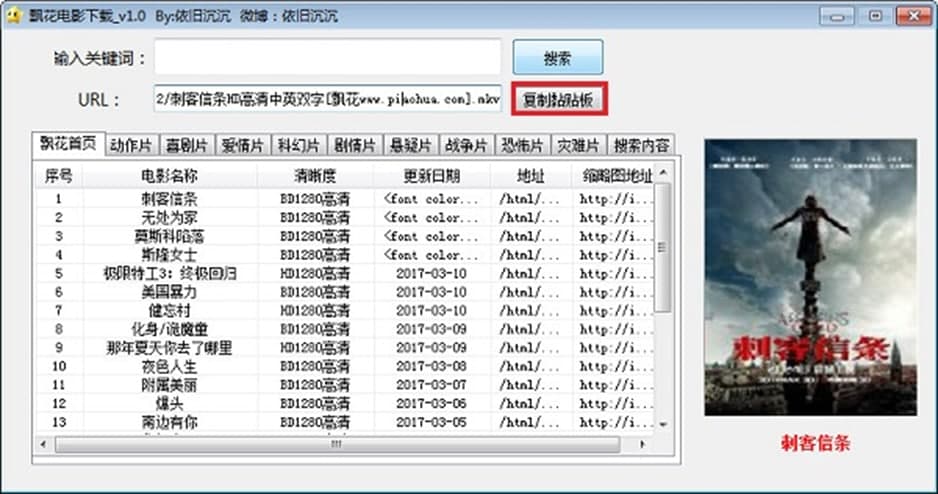Select the 无处为家 movie row
The width and height of the screenshot is (938, 494).
[x=345, y=217]
